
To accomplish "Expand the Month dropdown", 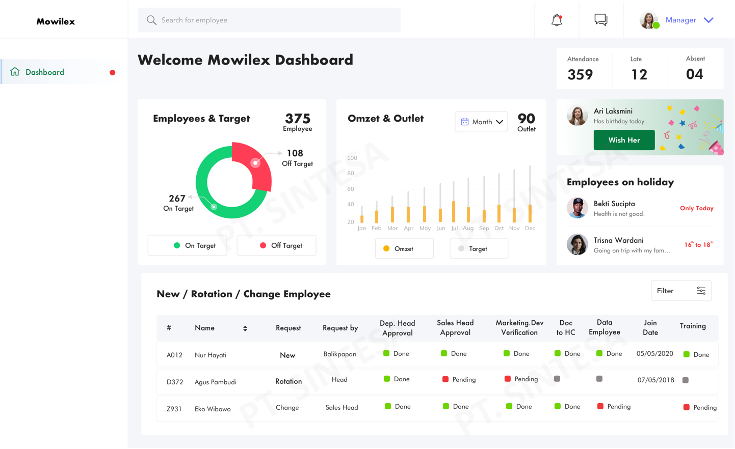I will 499,122.
